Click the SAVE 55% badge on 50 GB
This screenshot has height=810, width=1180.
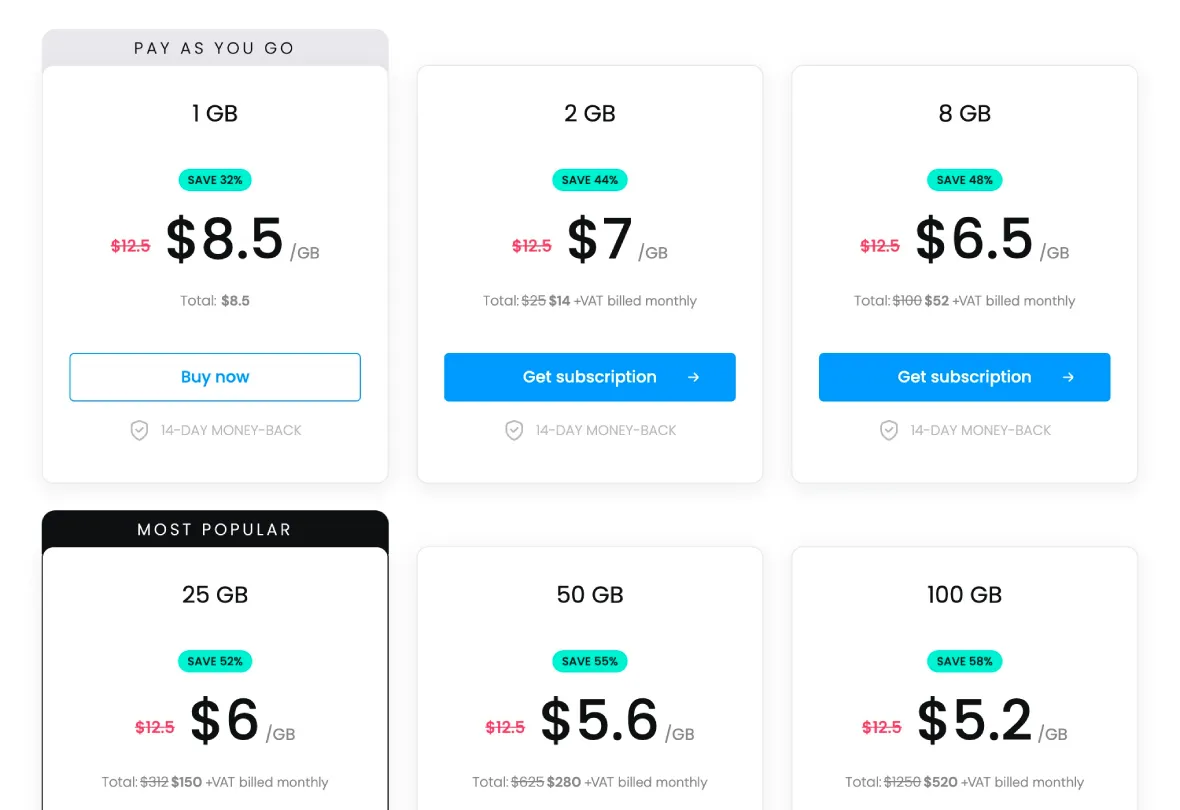pos(589,661)
